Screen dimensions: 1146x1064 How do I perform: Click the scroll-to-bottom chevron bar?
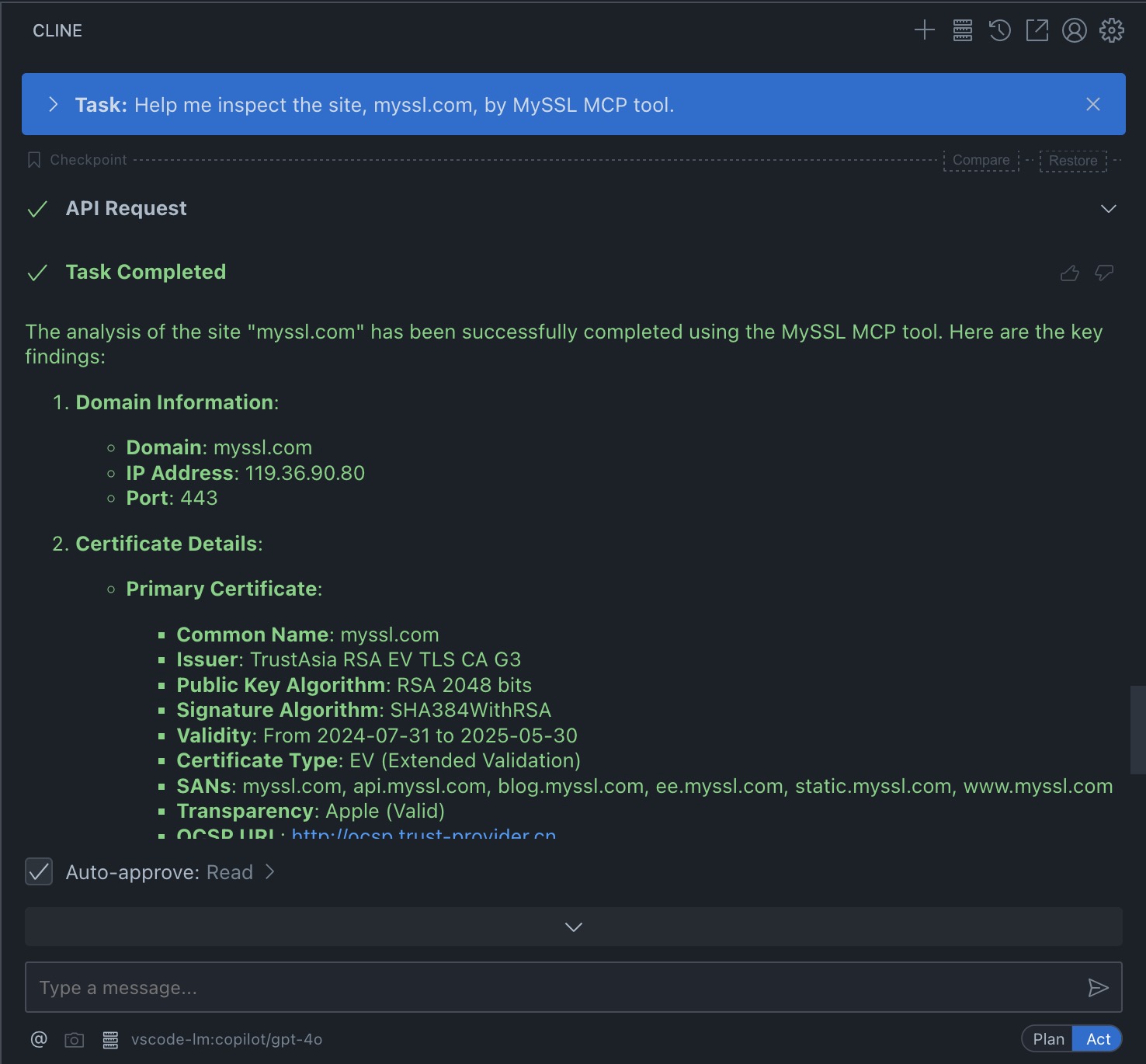tap(574, 927)
